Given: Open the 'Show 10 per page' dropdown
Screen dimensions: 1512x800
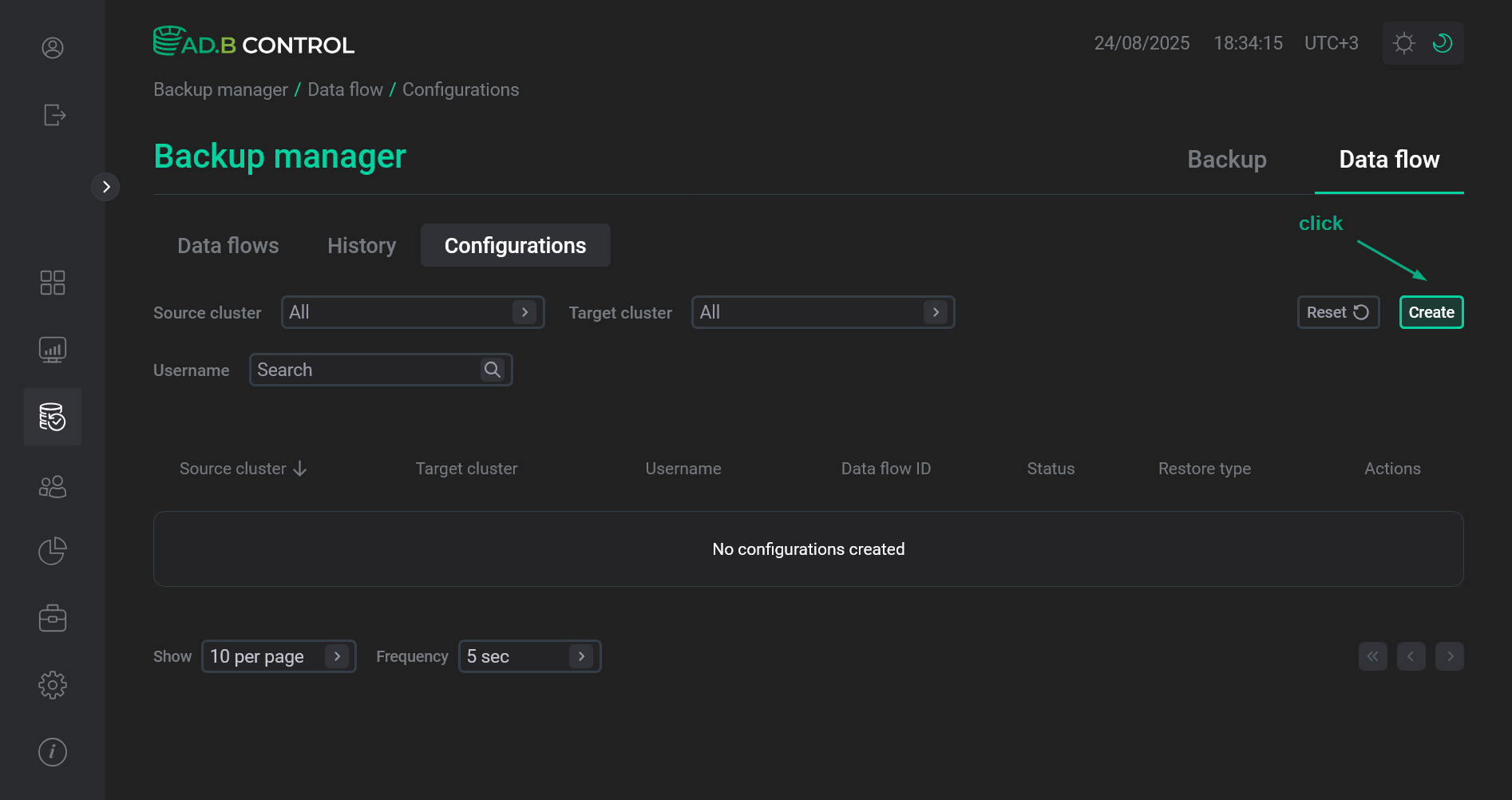Looking at the screenshot, I should pyautogui.click(x=278, y=656).
